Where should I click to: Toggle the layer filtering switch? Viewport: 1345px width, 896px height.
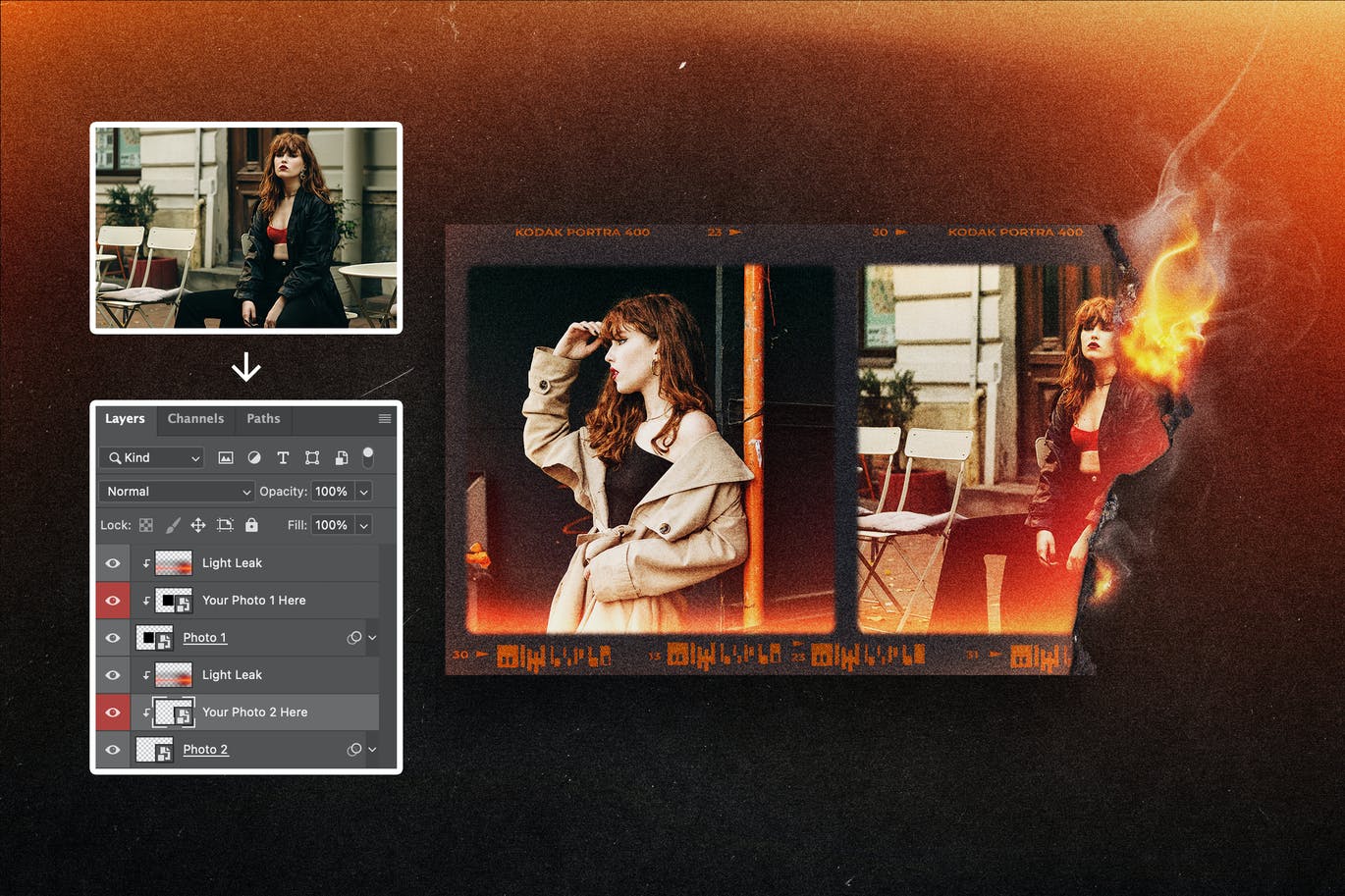(x=368, y=455)
